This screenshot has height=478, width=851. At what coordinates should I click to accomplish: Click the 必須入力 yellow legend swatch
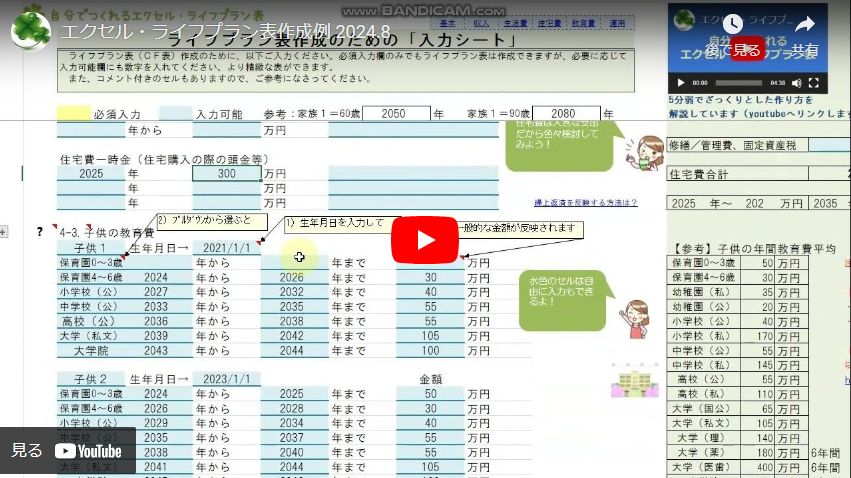coord(74,113)
